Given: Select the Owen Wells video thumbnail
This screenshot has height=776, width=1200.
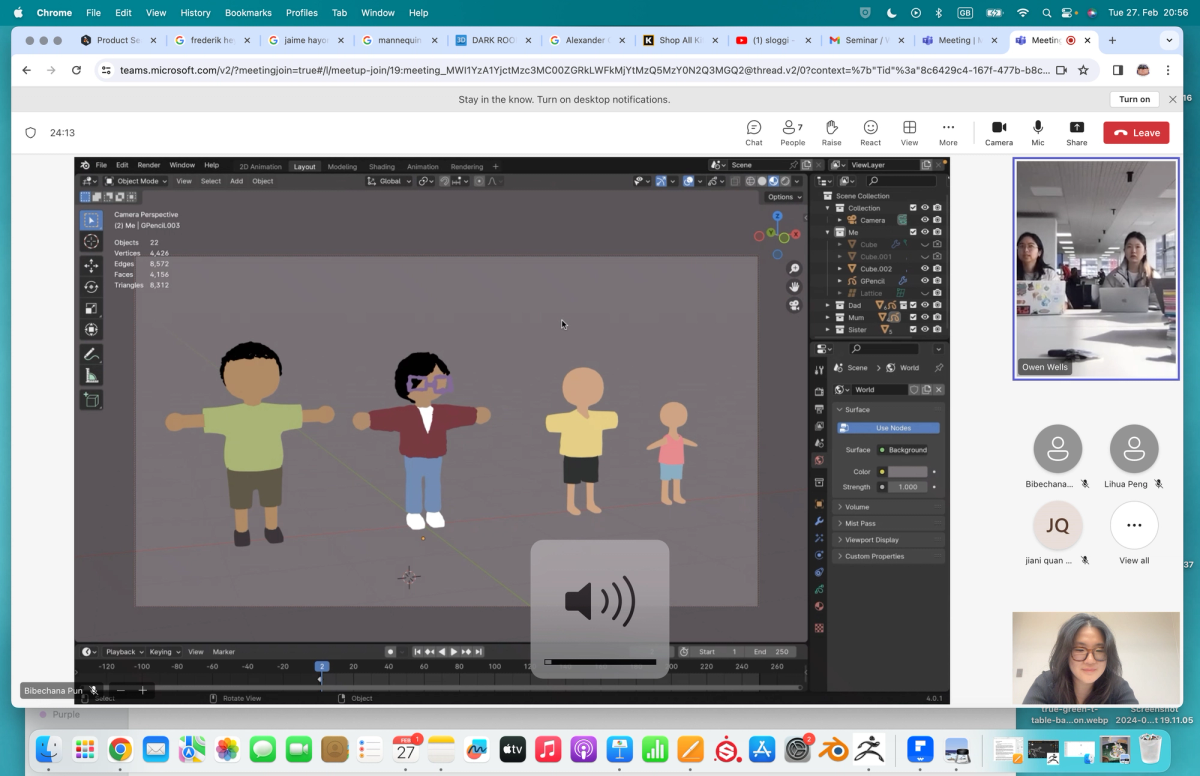Looking at the screenshot, I should pyautogui.click(x=1096, y=269).
